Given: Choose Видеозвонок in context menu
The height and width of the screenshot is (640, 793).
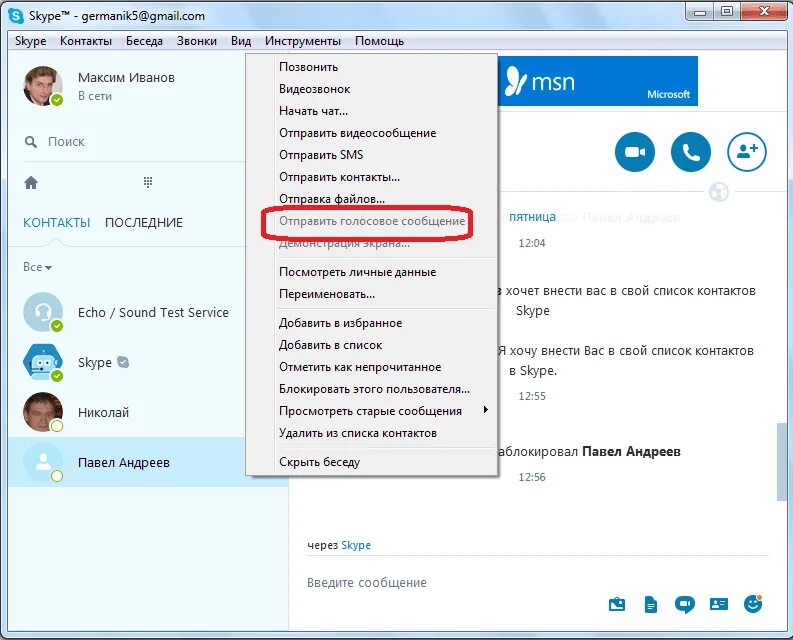Looking at the screenshot, I should pos(372,89).
